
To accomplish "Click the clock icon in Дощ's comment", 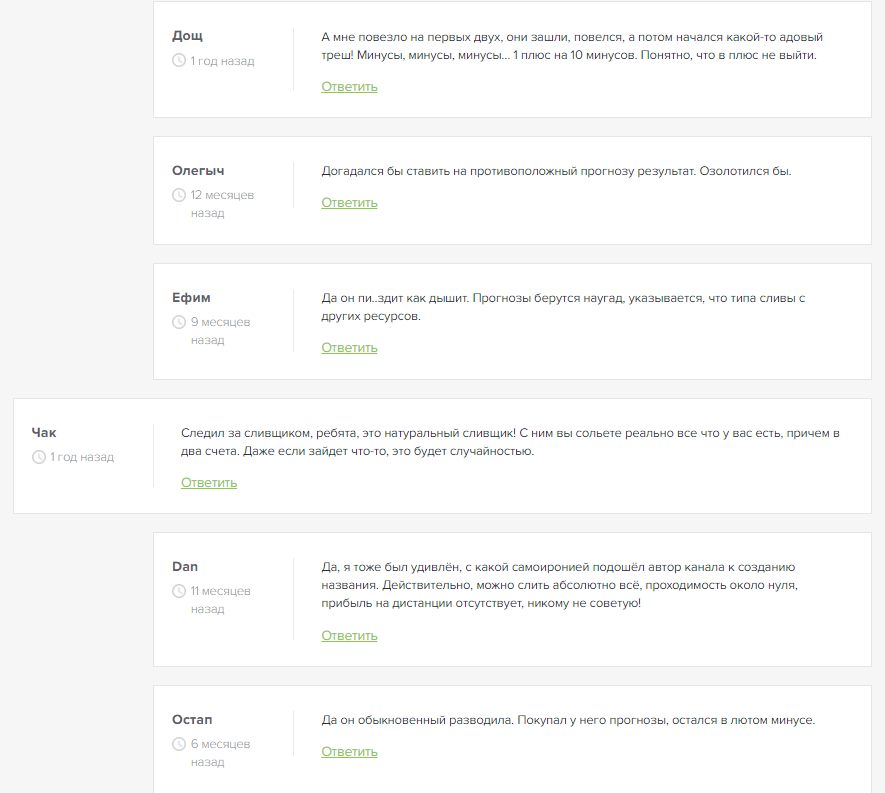I will coord(179,61).
